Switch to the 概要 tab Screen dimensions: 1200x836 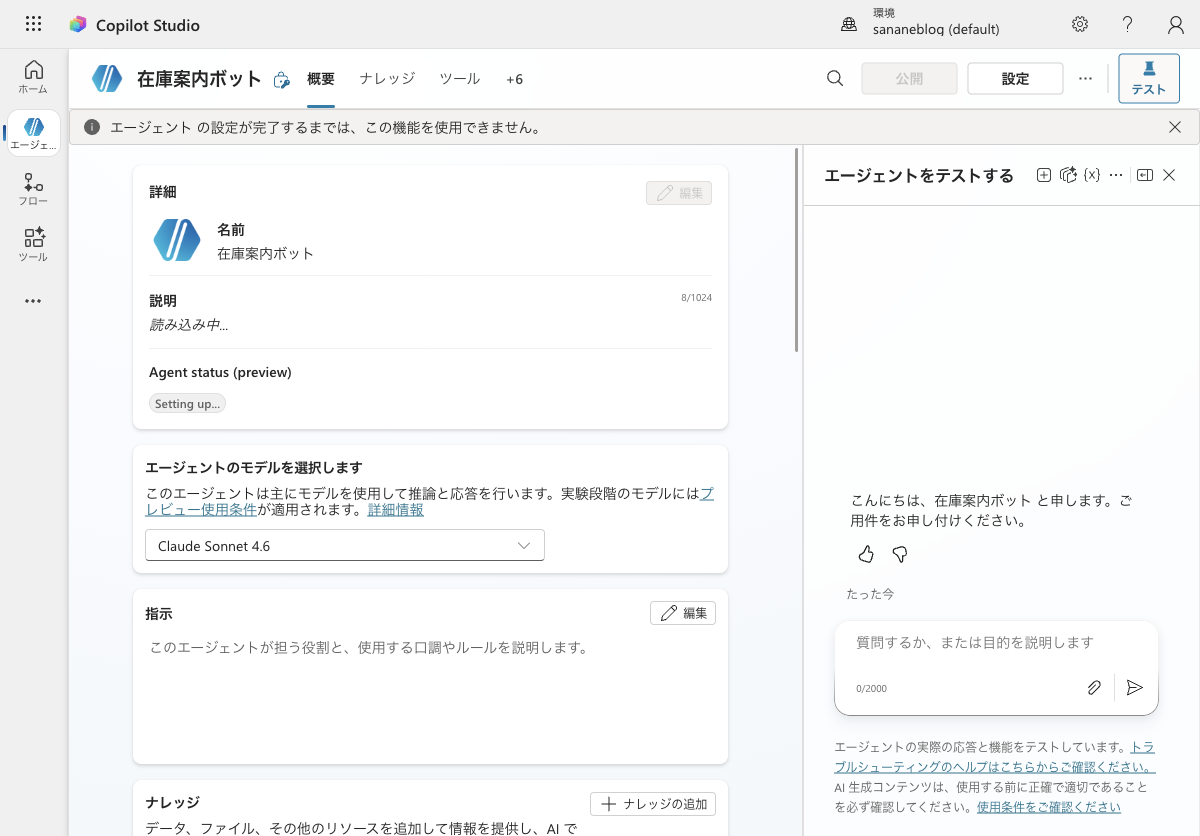(321, 79)
